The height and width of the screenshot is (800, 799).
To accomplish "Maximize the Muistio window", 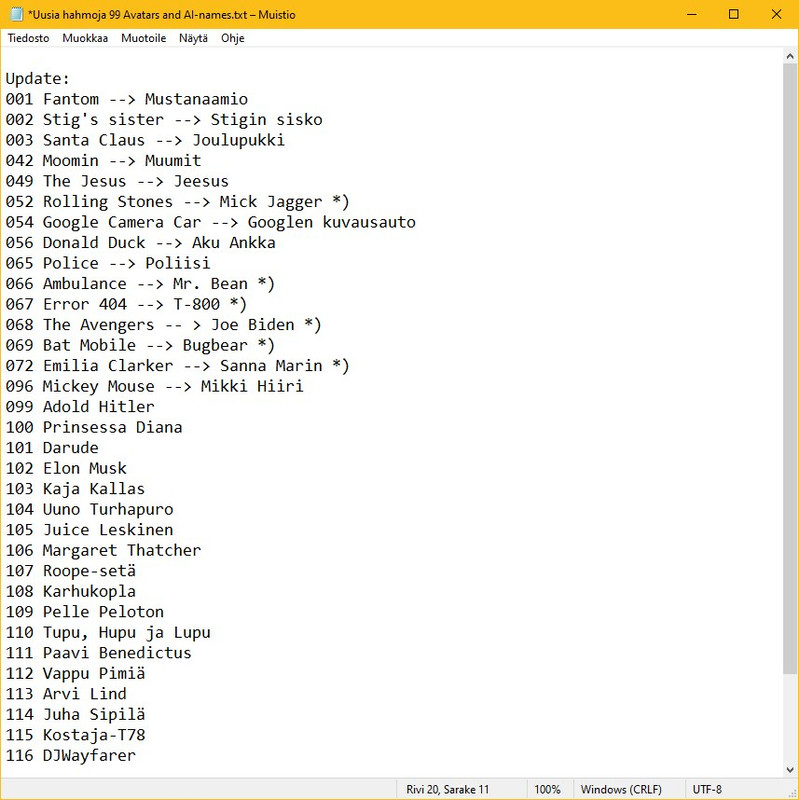I will pos(733,14).
